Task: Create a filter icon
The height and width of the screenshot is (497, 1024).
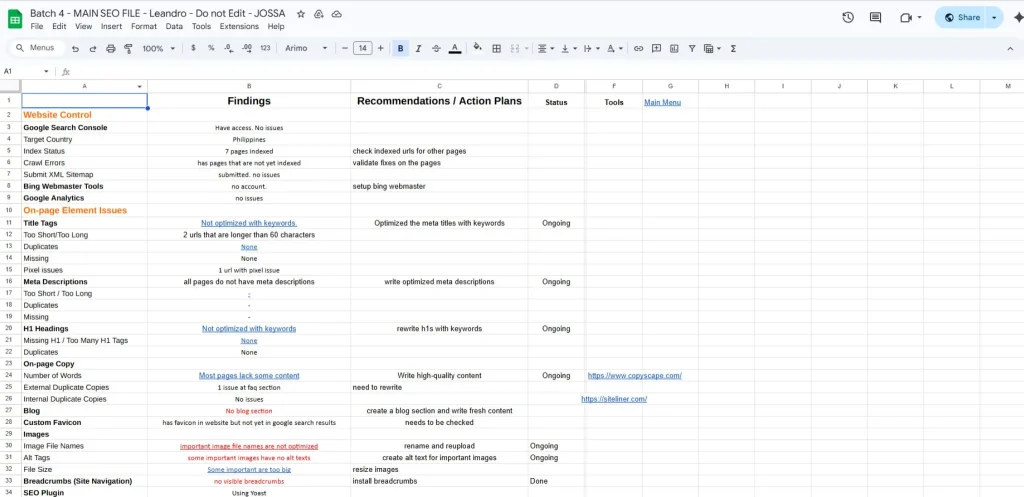Action: [x=692, y=48]
